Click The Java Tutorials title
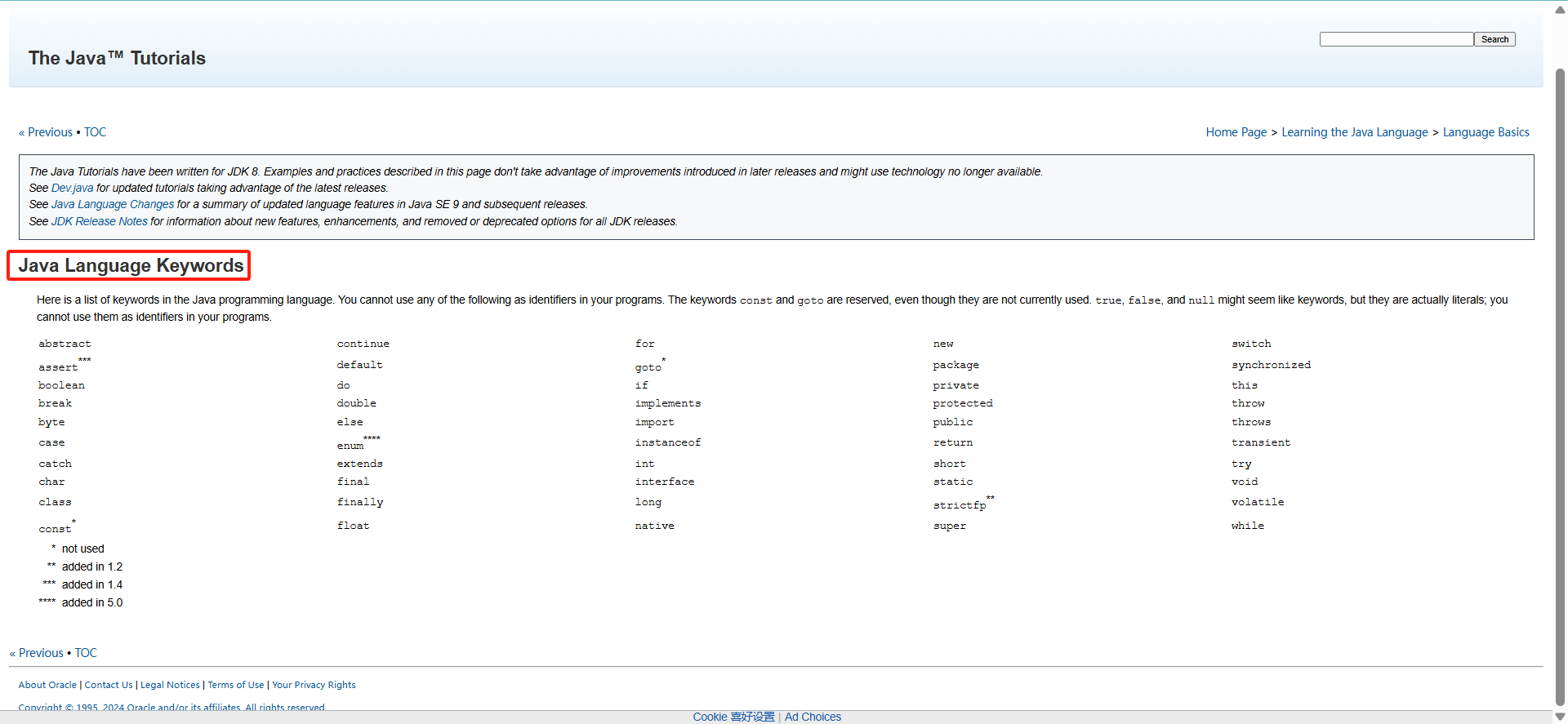The width and height of the screenshot is (1568, 724). 117,58
